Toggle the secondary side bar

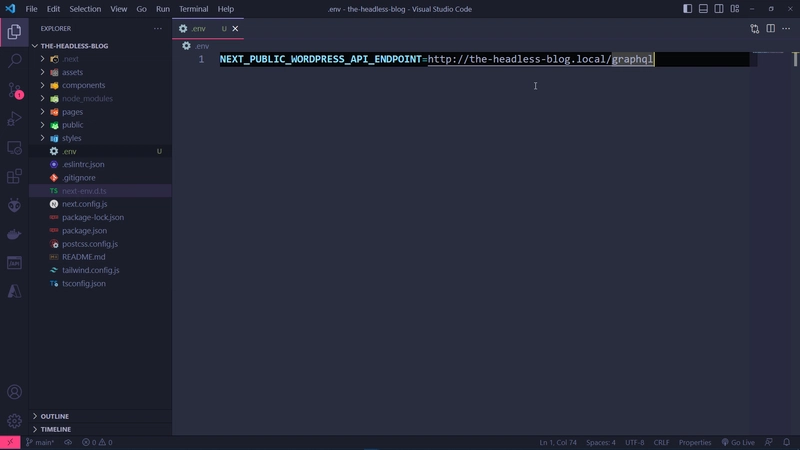point(719,9)
